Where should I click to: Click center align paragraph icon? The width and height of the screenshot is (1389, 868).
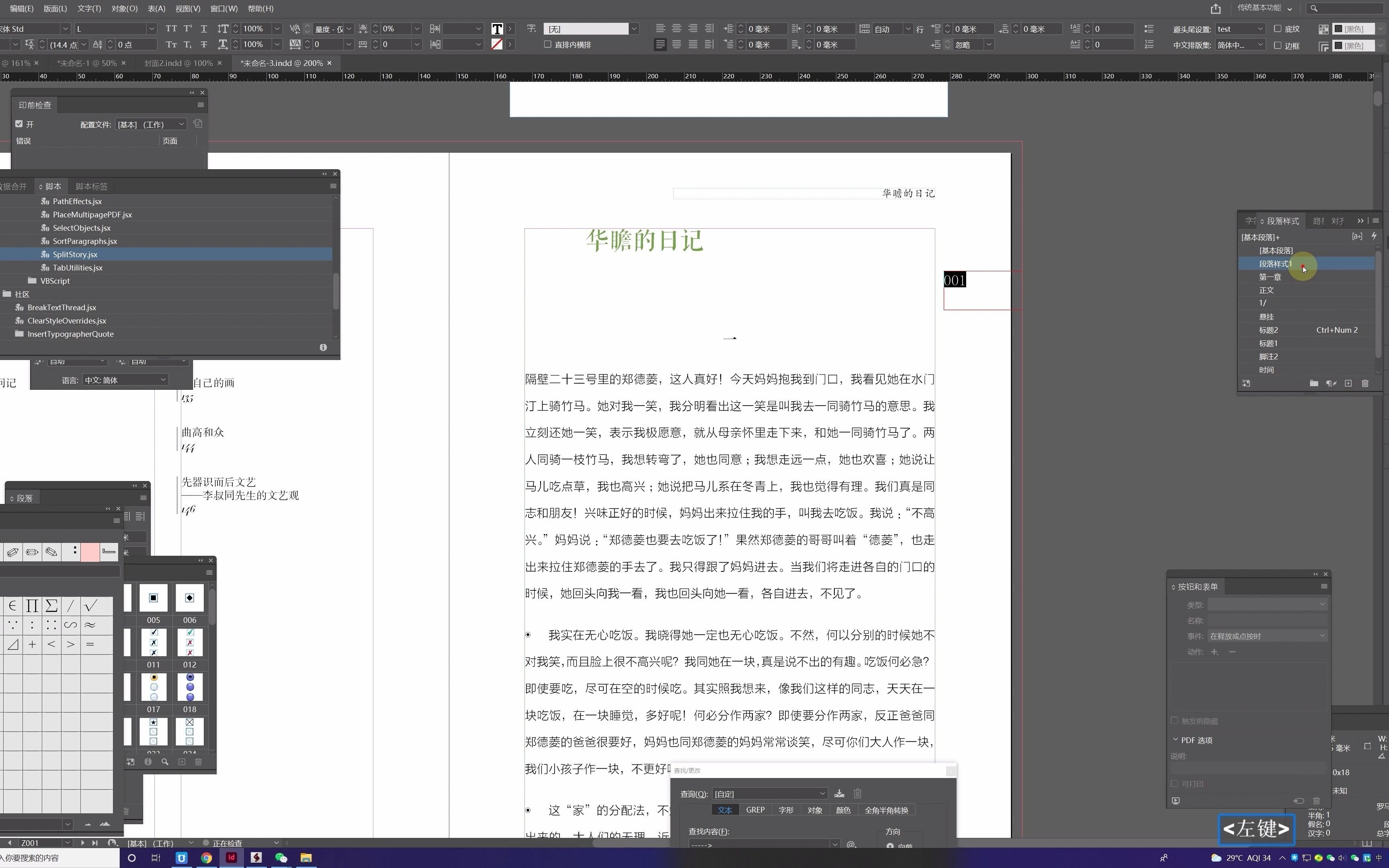(x=677, y=29)
